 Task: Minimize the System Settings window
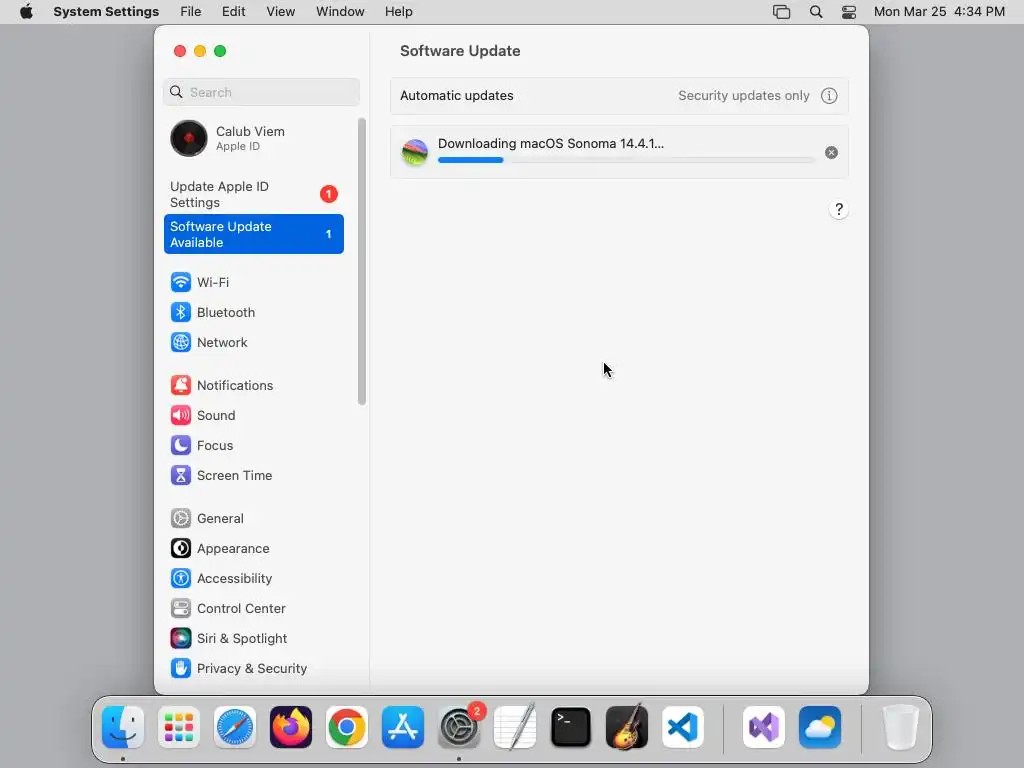coord(200,51)
